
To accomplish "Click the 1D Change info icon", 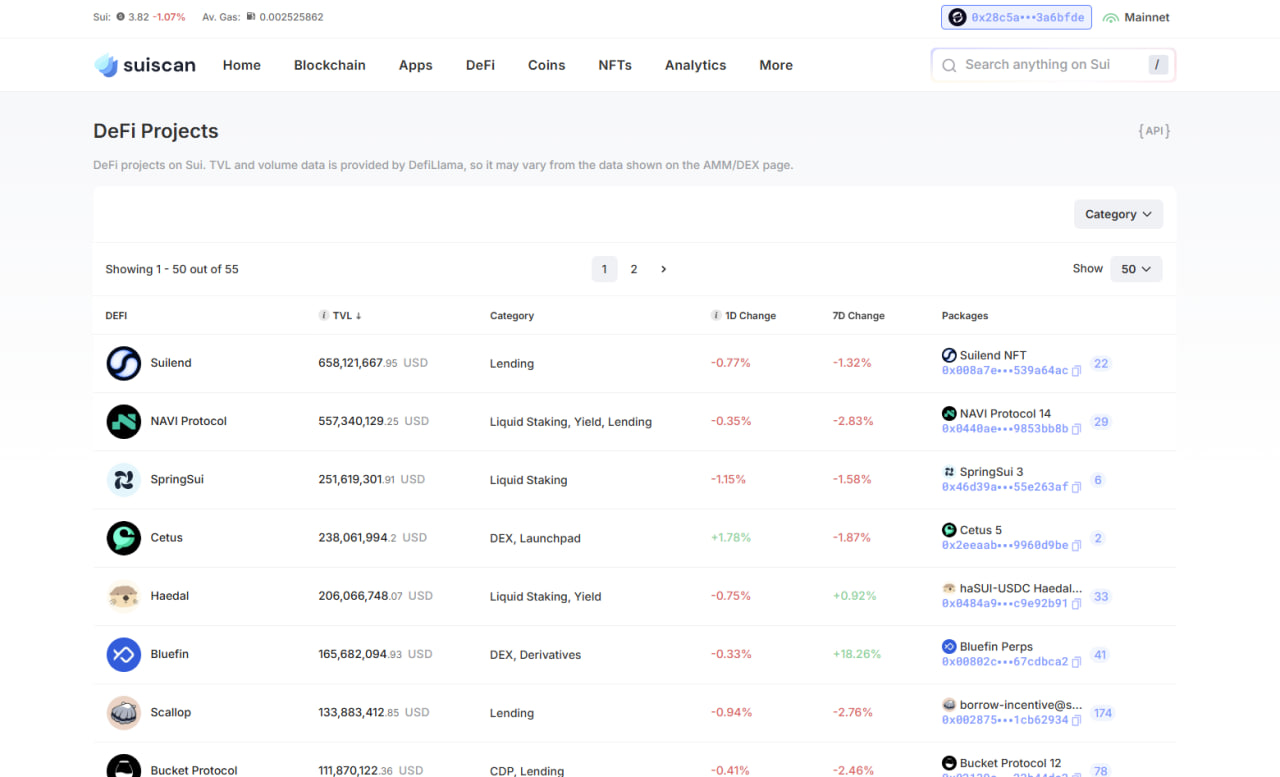I will tap(716, 316).
